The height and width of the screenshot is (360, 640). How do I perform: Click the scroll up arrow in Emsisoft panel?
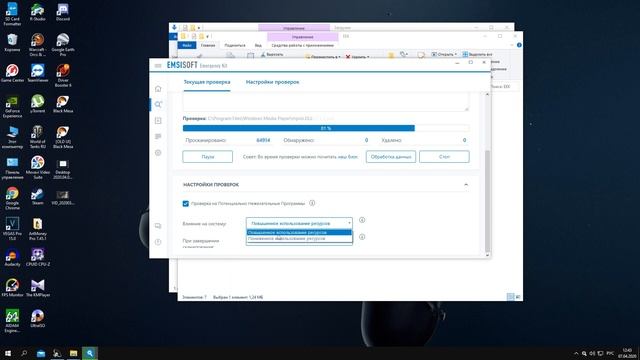[x=487, y=94]
